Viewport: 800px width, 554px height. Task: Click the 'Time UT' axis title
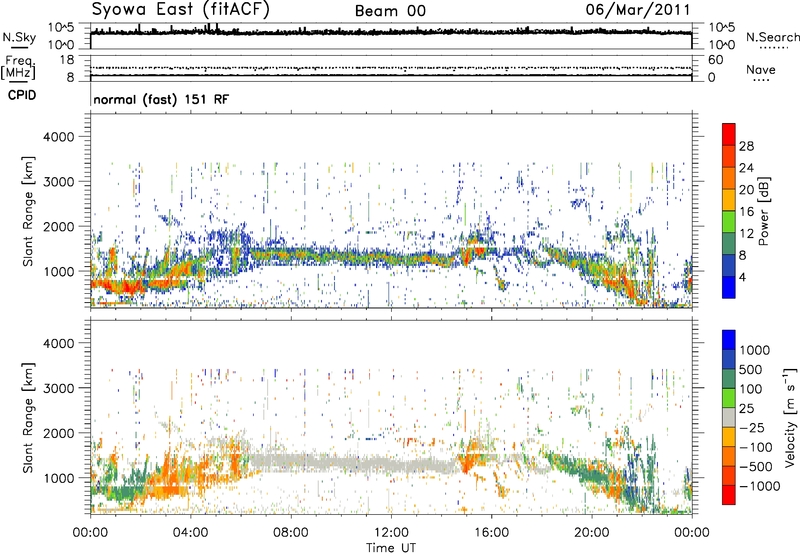(x=391, y=548)
